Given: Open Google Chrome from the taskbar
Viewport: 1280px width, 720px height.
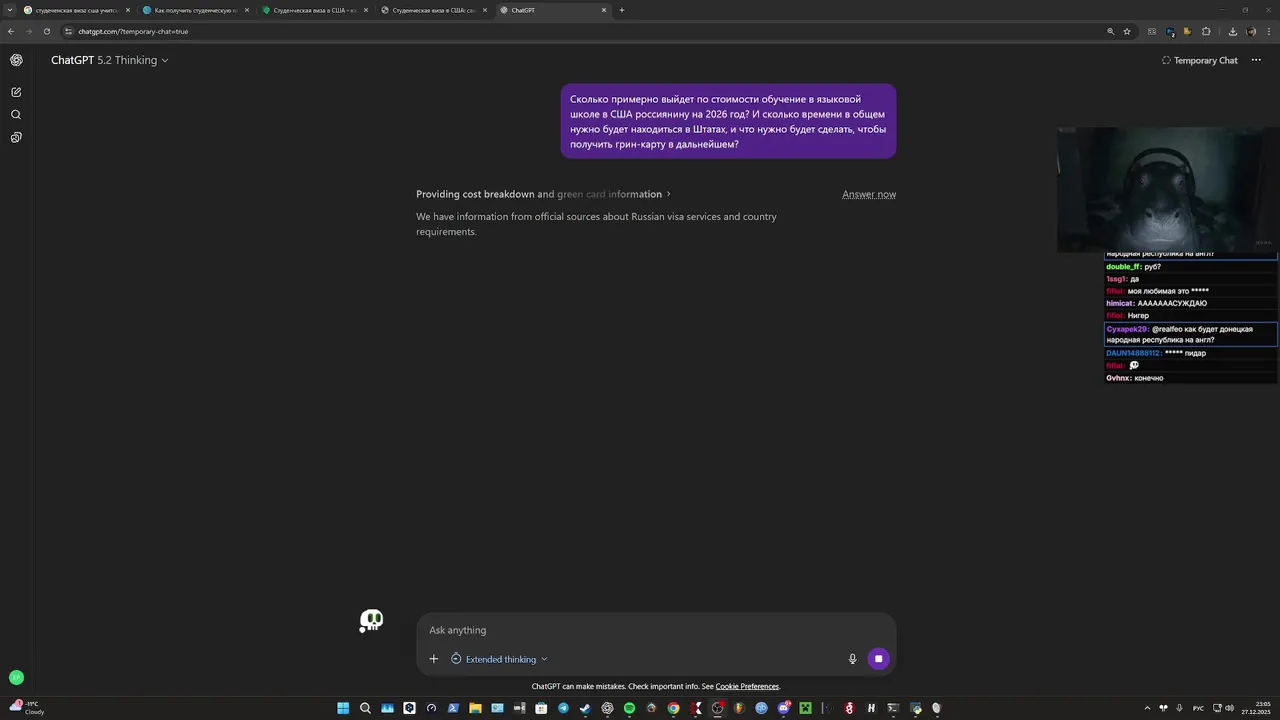Looking at the screenshot, I should point(673,708).
